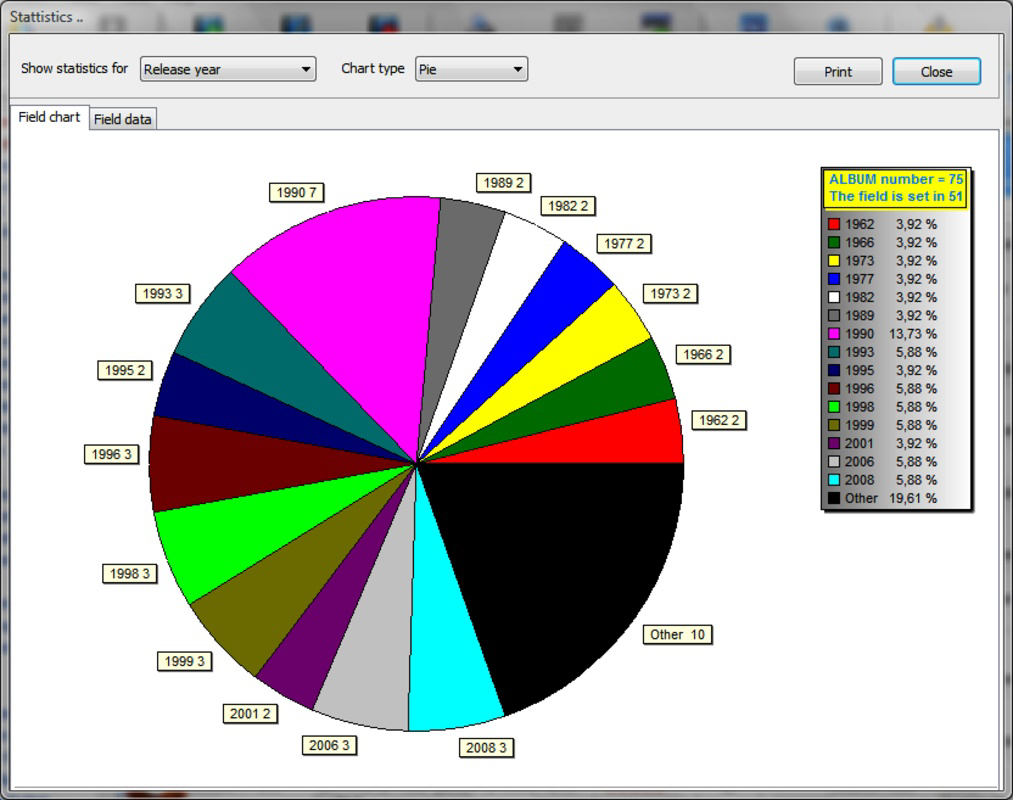Click the '2001 2' slice label

point(250,713)
